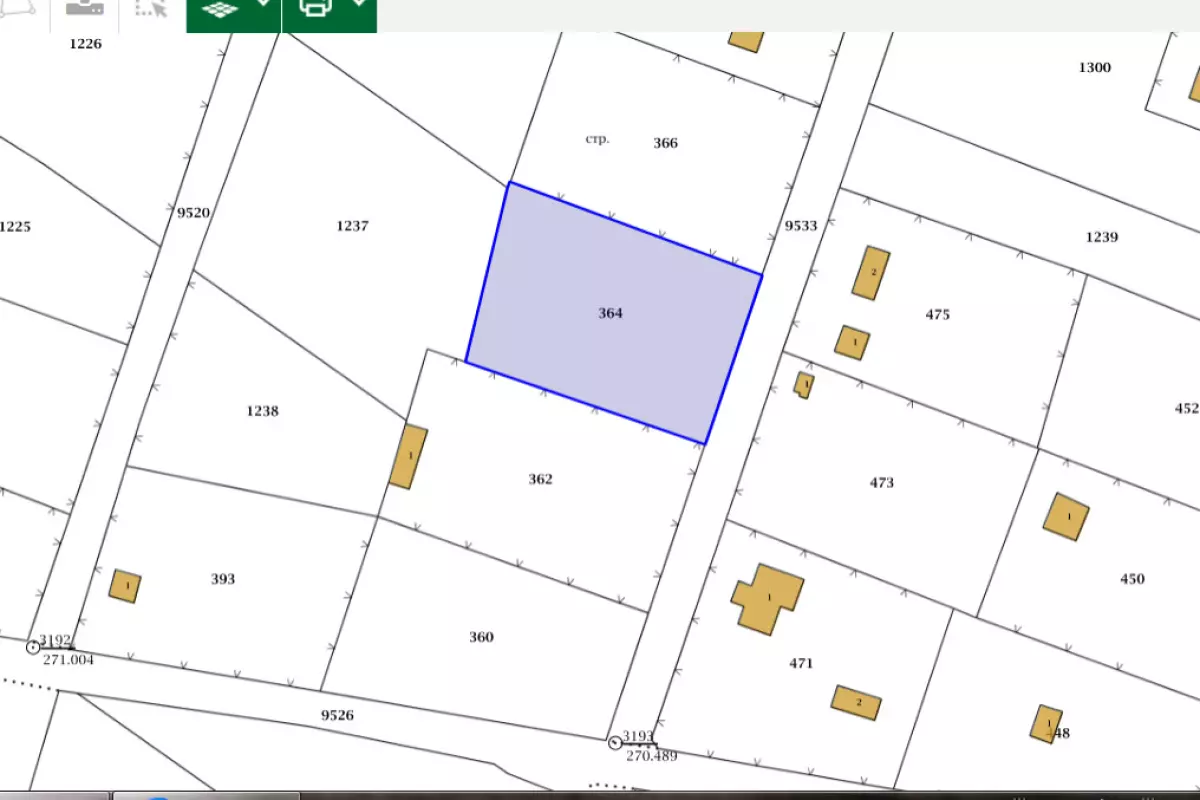Click the grayed-out drawer icon in toolbar
Screen dimensions: 1200x800
pos(84,8)
